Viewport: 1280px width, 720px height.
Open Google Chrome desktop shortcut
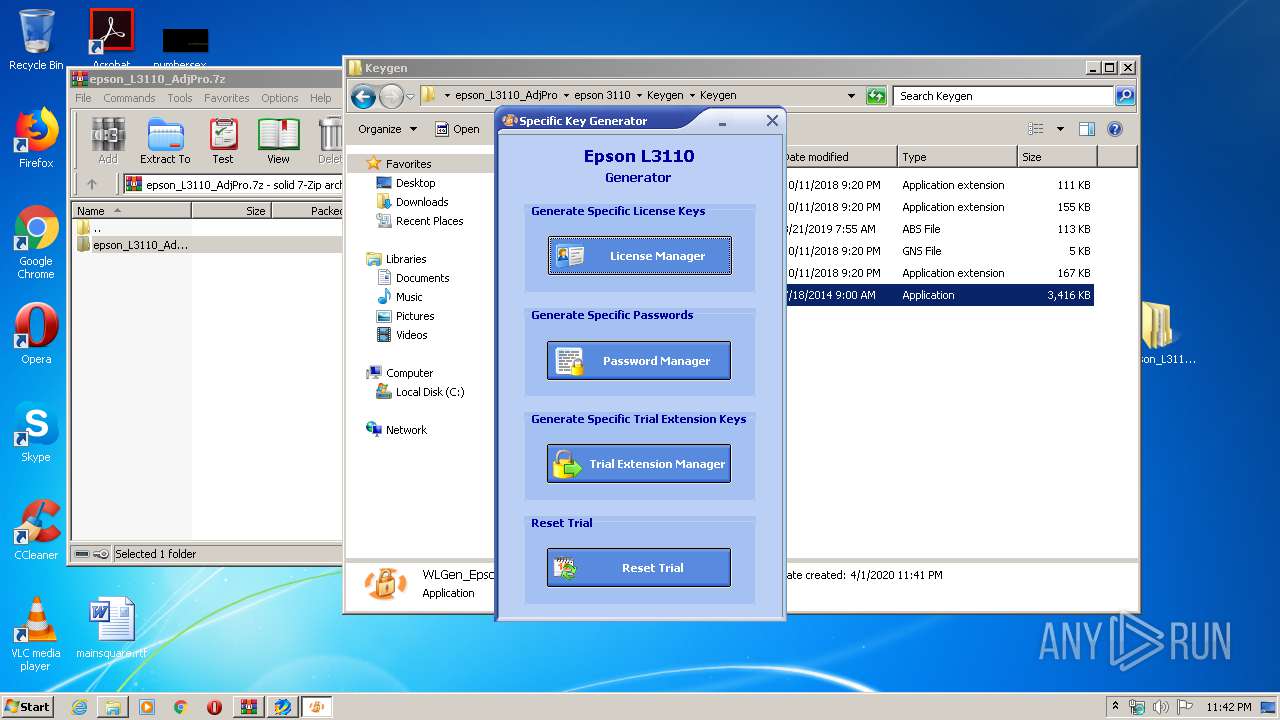pos(36,243)
